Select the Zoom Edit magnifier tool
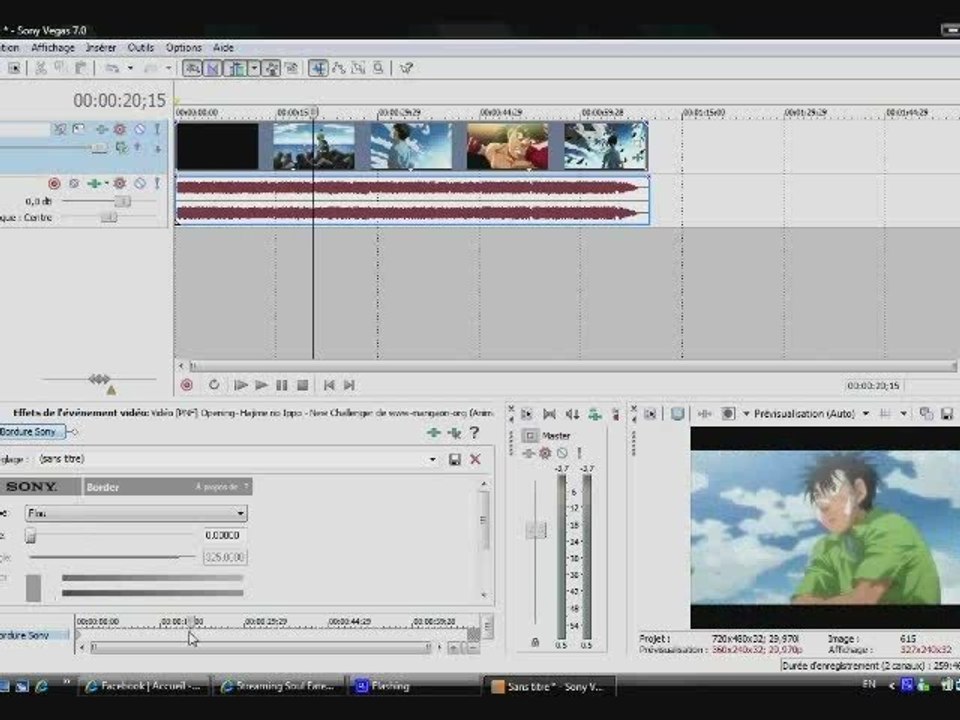This screenshot has height=720, width=960. pos(378,68)
